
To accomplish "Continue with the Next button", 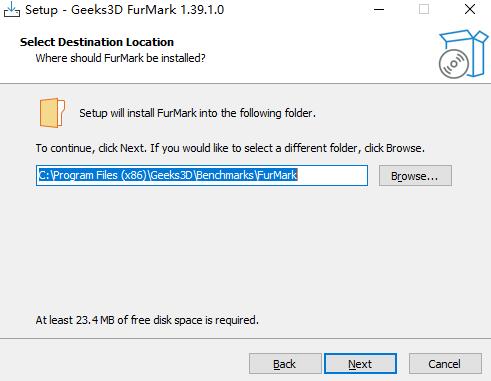I will click(360, 364).
